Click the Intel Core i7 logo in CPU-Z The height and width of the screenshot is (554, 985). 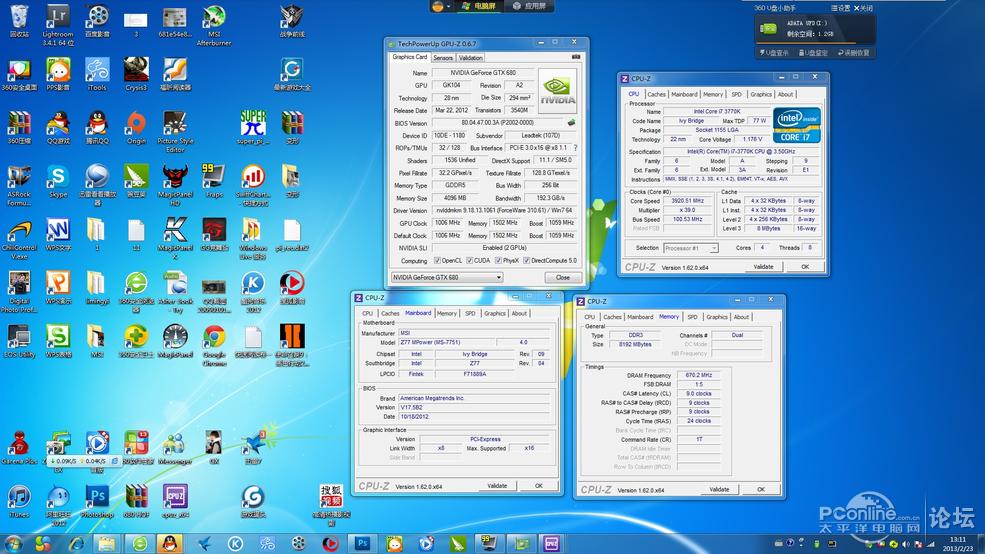click(x=796, y=125)
